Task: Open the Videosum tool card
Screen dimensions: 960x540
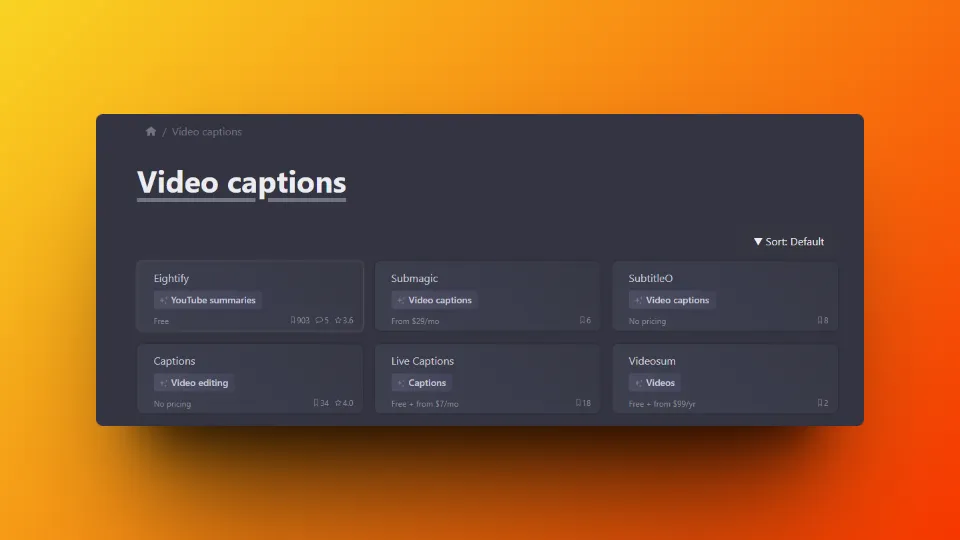Action: (x=725, y=379)
